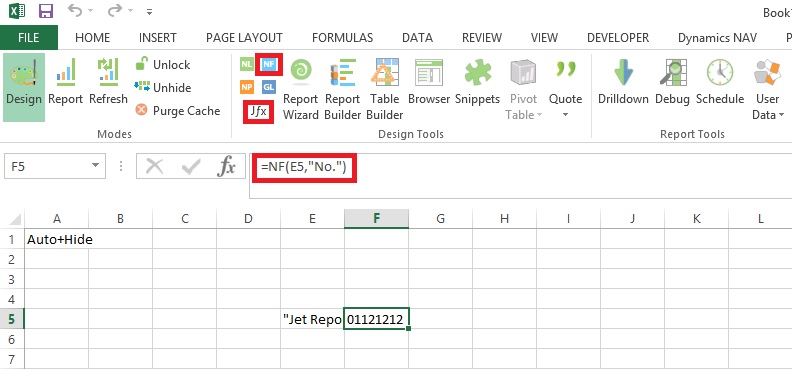Select column F header
Screen dimensions: 792x369
(376, 219)
